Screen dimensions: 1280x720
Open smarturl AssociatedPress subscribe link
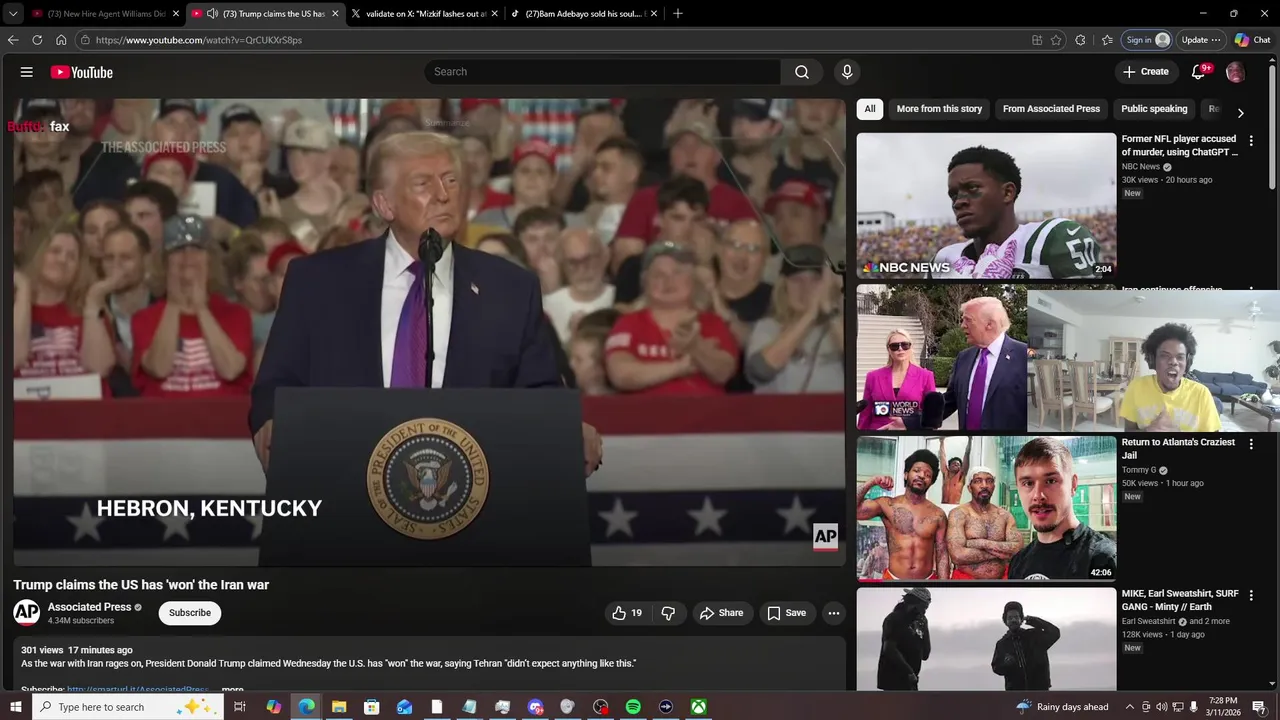coord(138,689)
